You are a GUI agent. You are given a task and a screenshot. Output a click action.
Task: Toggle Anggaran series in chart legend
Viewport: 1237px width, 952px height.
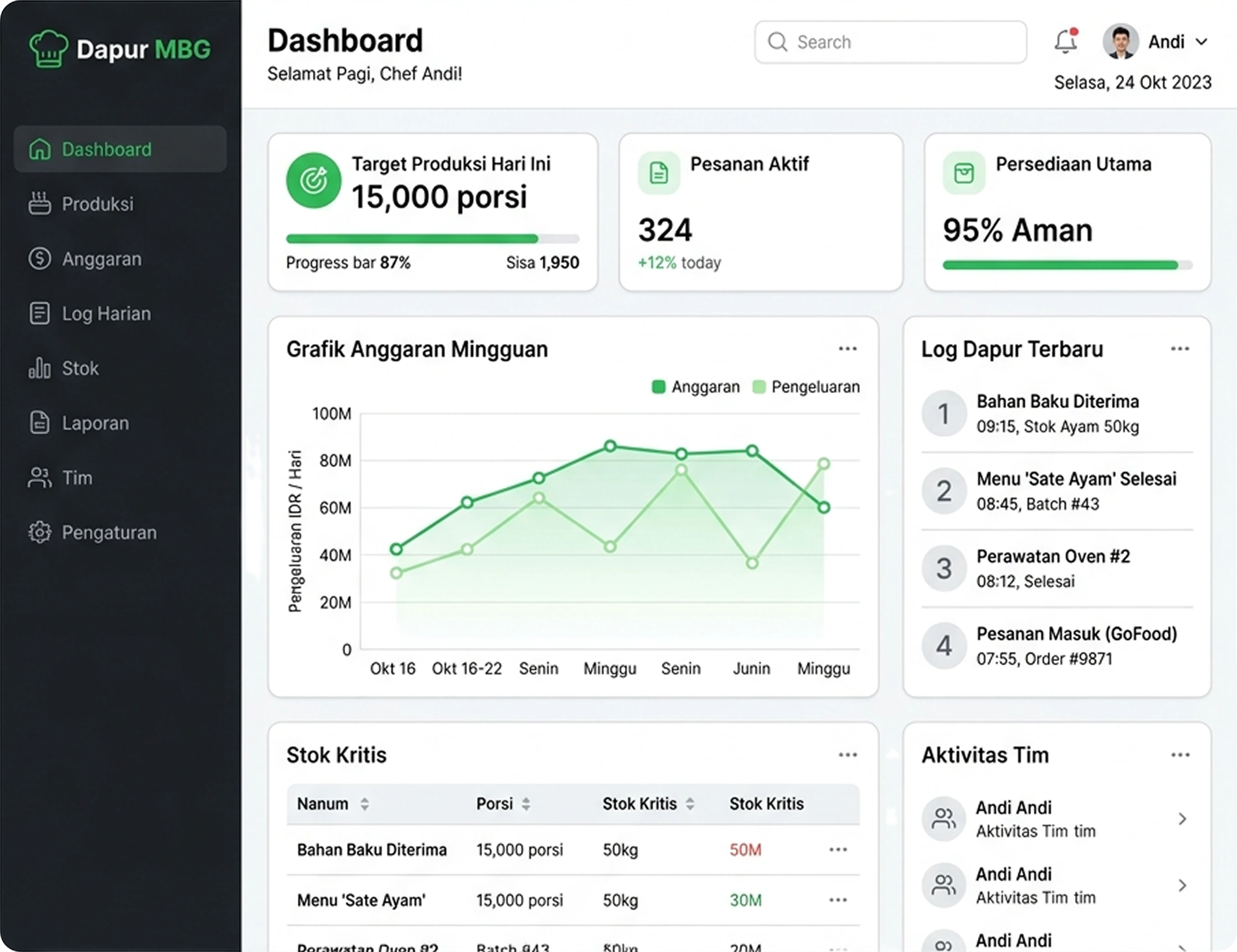(696, 387)
